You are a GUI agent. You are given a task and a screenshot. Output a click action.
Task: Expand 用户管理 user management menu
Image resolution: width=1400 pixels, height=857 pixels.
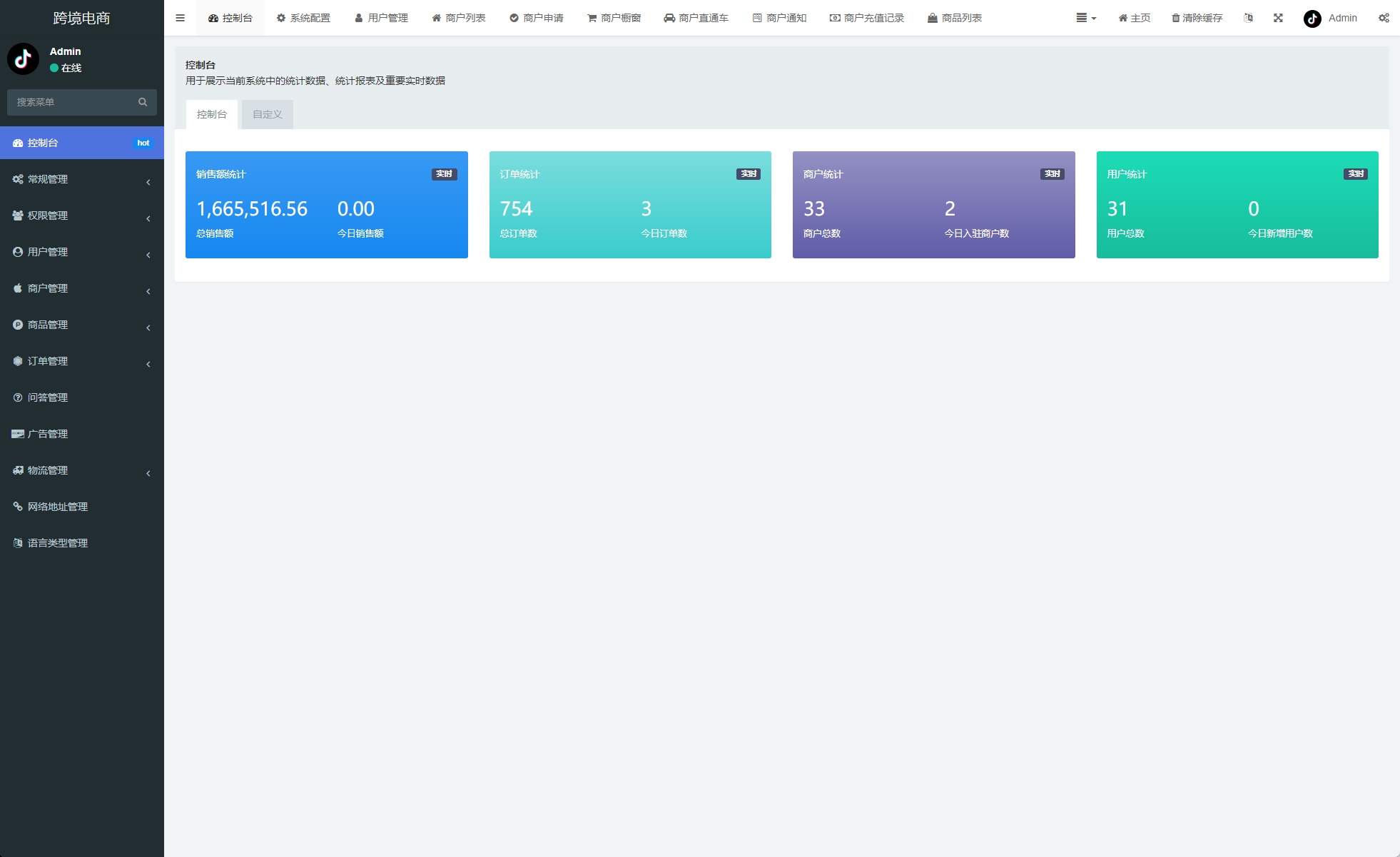tap(81, 252)
